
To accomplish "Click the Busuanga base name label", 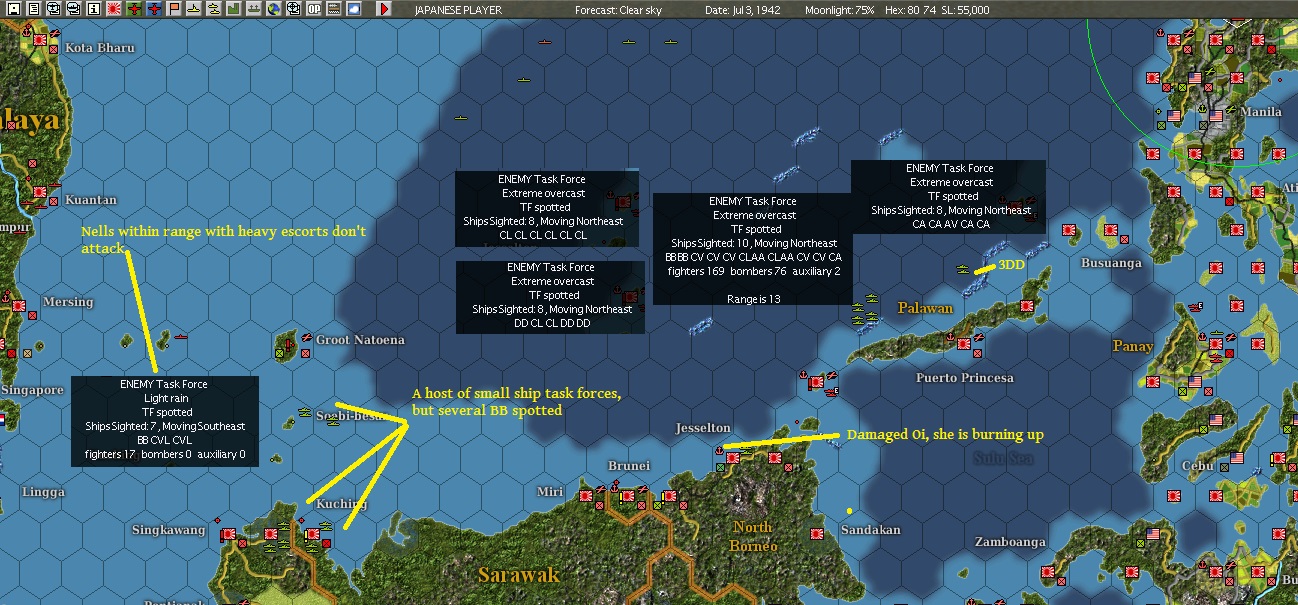I will pyautogui.click(x=1111, y=264).
